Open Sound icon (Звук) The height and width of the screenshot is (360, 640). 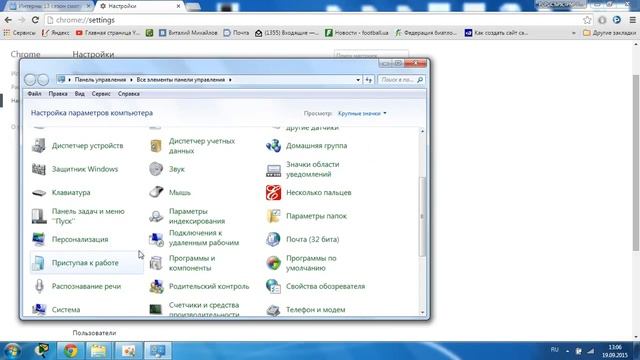point(156,169)
